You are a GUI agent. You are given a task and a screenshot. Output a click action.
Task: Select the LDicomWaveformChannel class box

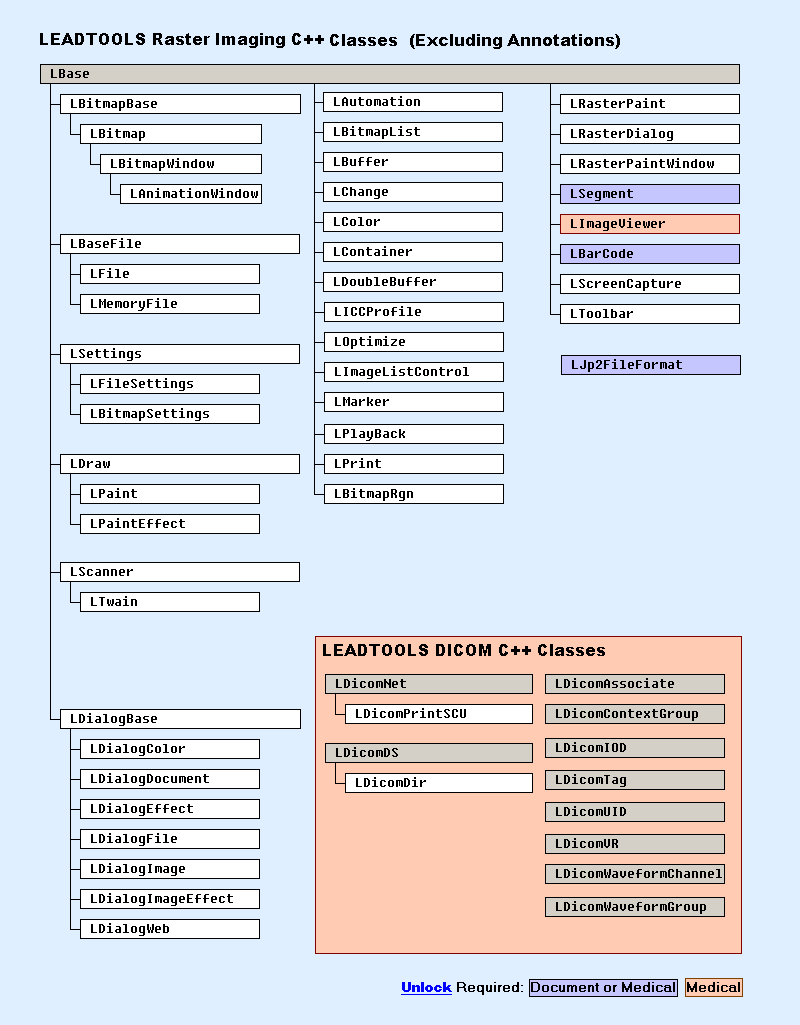tap(635, 874)
